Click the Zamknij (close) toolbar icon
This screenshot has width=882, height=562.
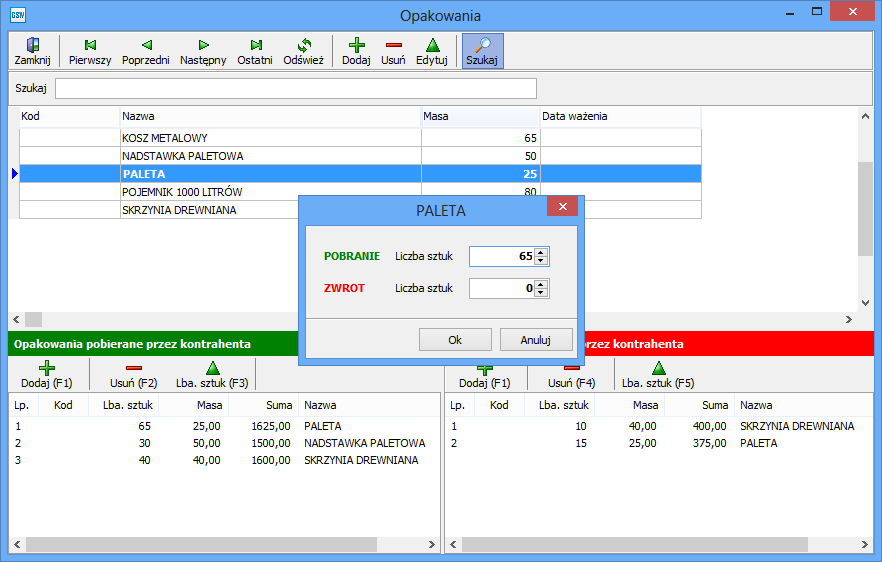(x=32, y=50)
